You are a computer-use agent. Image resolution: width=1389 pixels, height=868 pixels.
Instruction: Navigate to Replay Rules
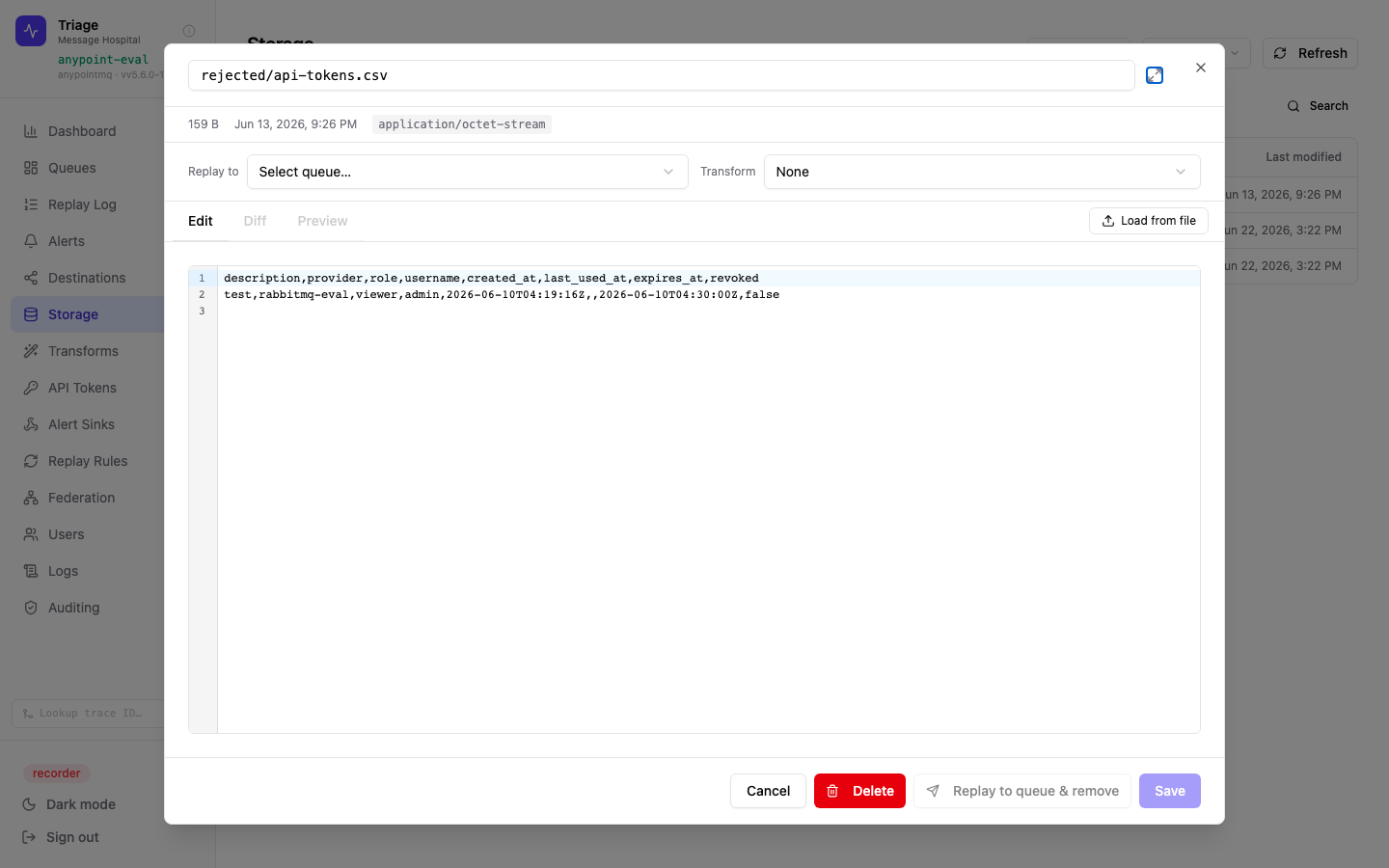click(x=87, y=461)
